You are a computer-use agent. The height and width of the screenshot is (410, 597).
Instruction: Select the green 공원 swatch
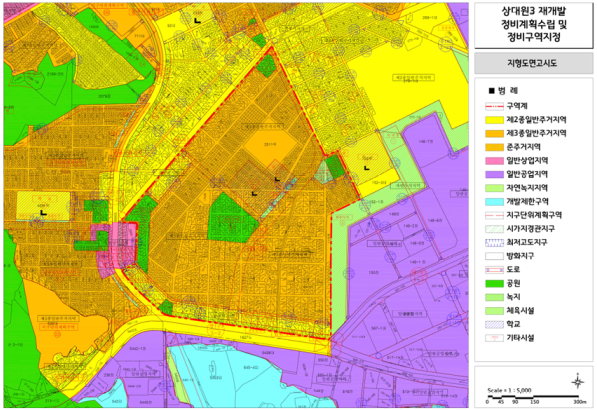(494, 284)
